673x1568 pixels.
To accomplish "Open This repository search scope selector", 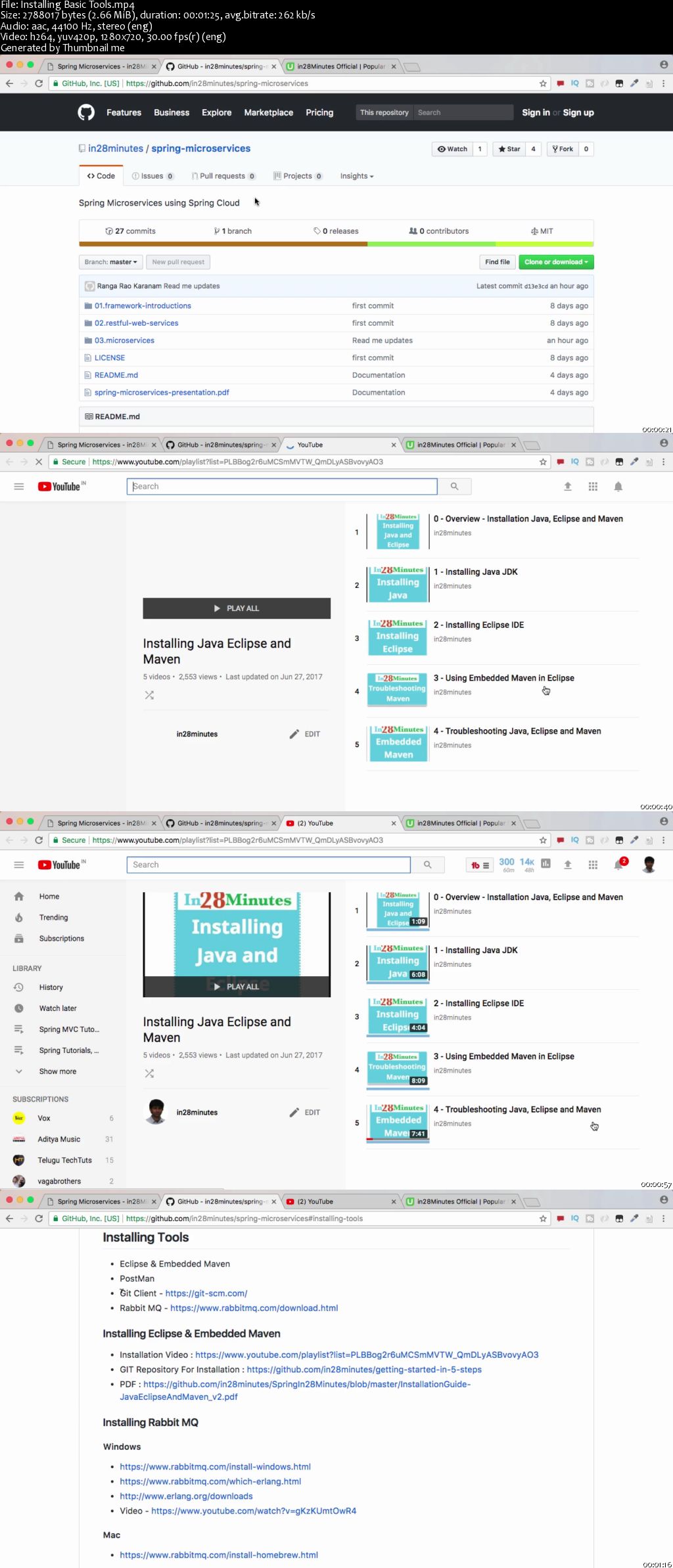I will [384, 112].
